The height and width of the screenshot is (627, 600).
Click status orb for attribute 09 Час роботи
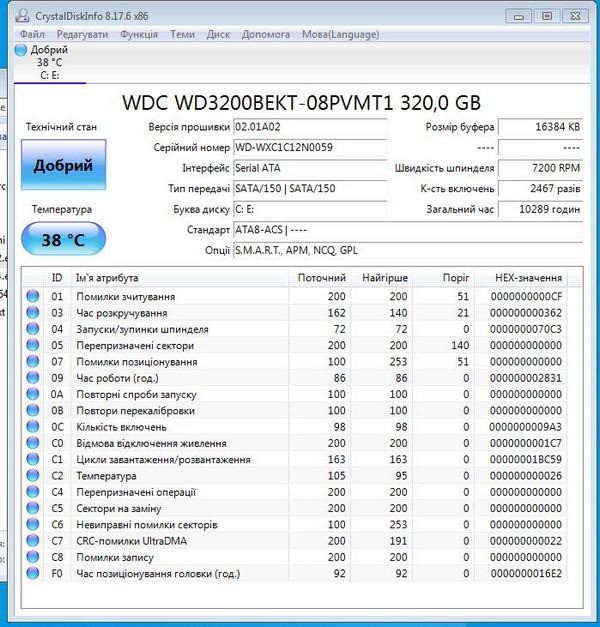(32, 378)
